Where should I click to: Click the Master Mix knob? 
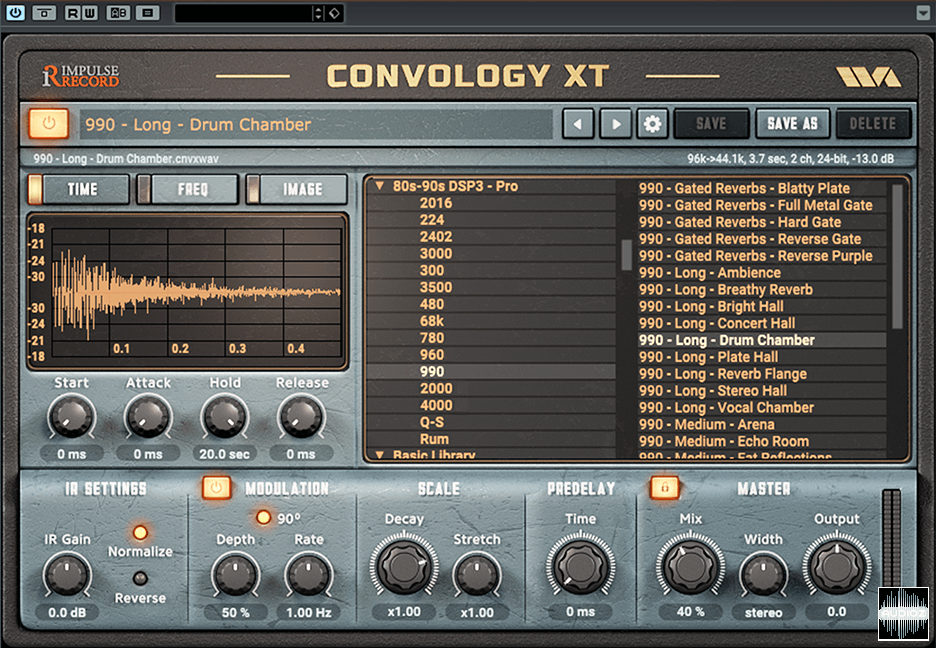690,564
